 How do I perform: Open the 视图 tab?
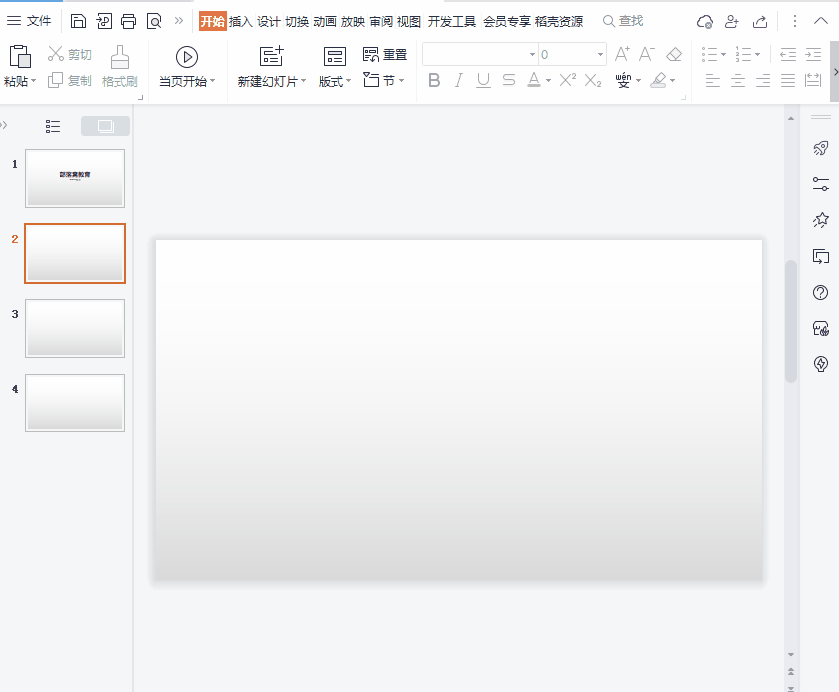coord(409,21)
